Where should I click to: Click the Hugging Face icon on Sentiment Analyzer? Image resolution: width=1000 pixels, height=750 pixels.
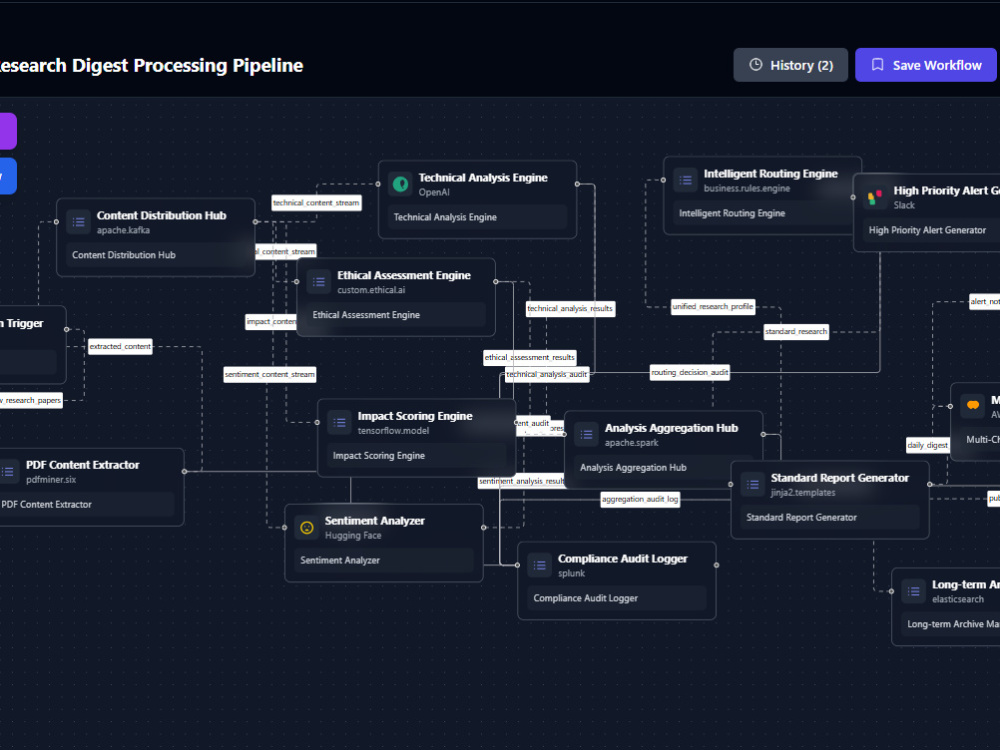coord(307,527)
